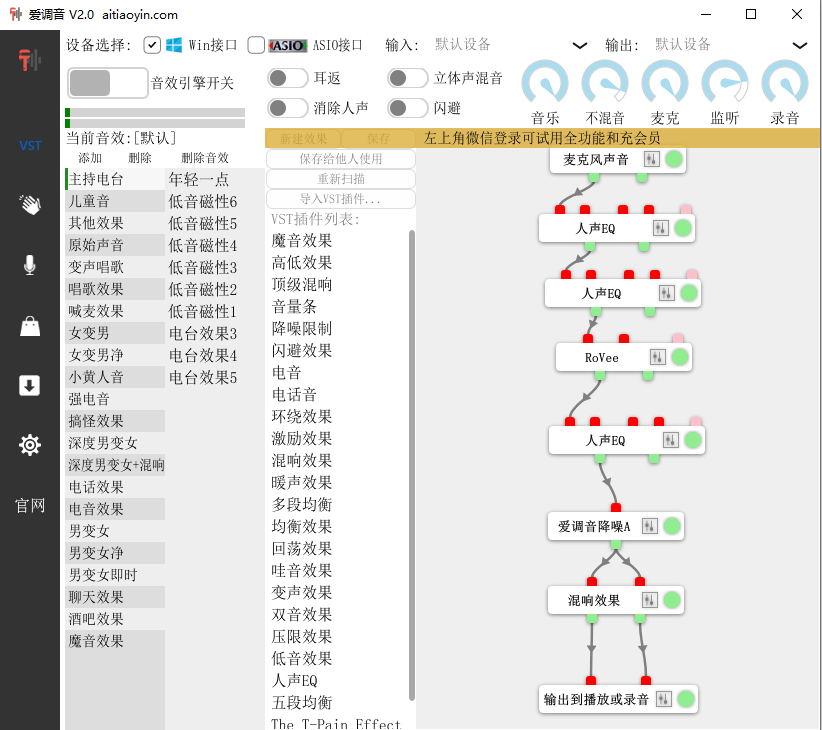
Task: Click the 爱调音降噪A node label
Action: click(594, 526)
